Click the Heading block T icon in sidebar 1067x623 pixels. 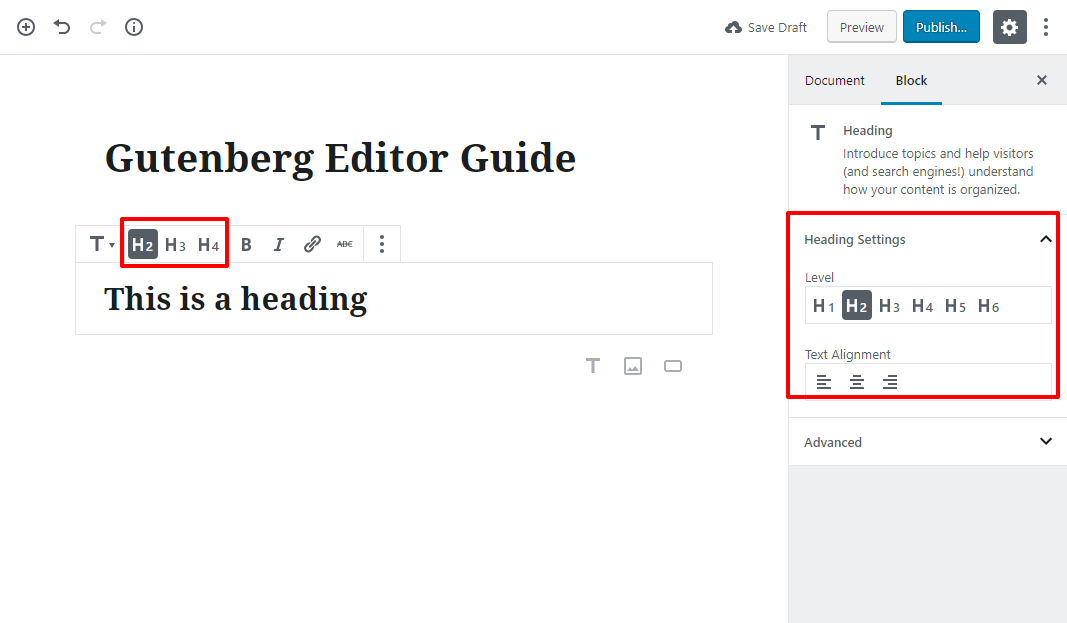point(818,133)
